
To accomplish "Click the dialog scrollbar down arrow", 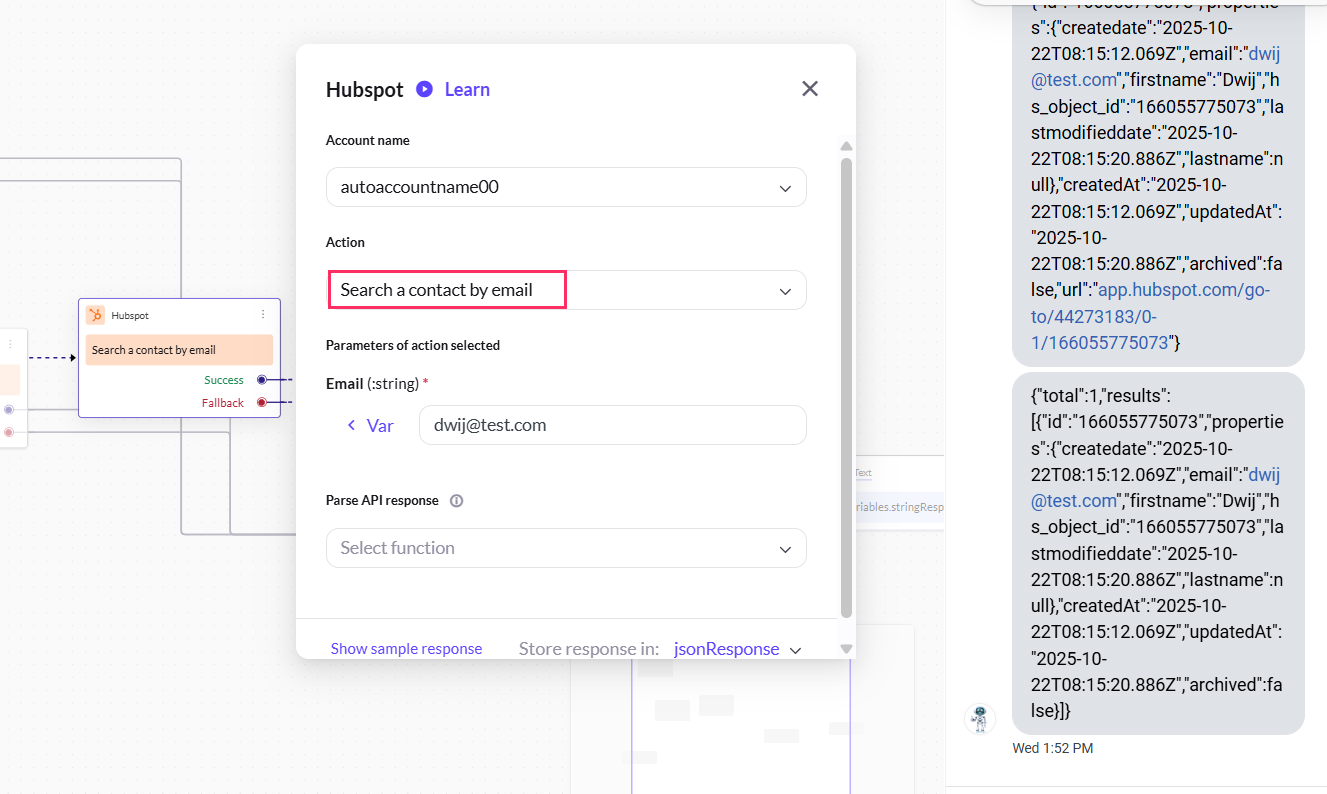I will pyautogui.click(x=846, y=649).
